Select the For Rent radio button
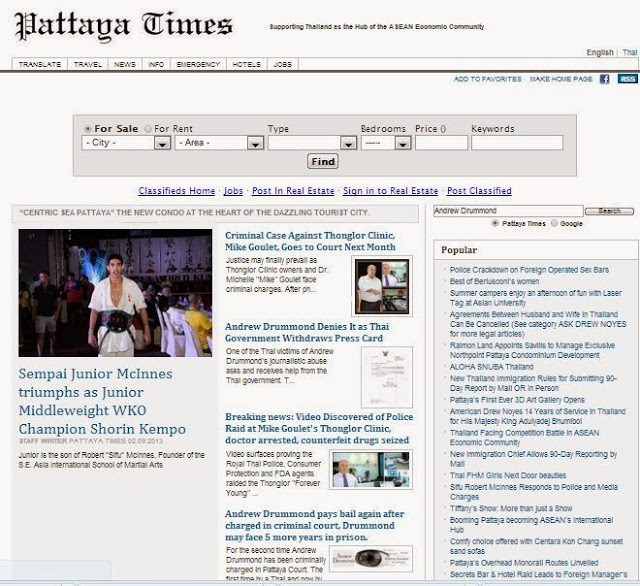The image size is (640, 586). [148, 129]
